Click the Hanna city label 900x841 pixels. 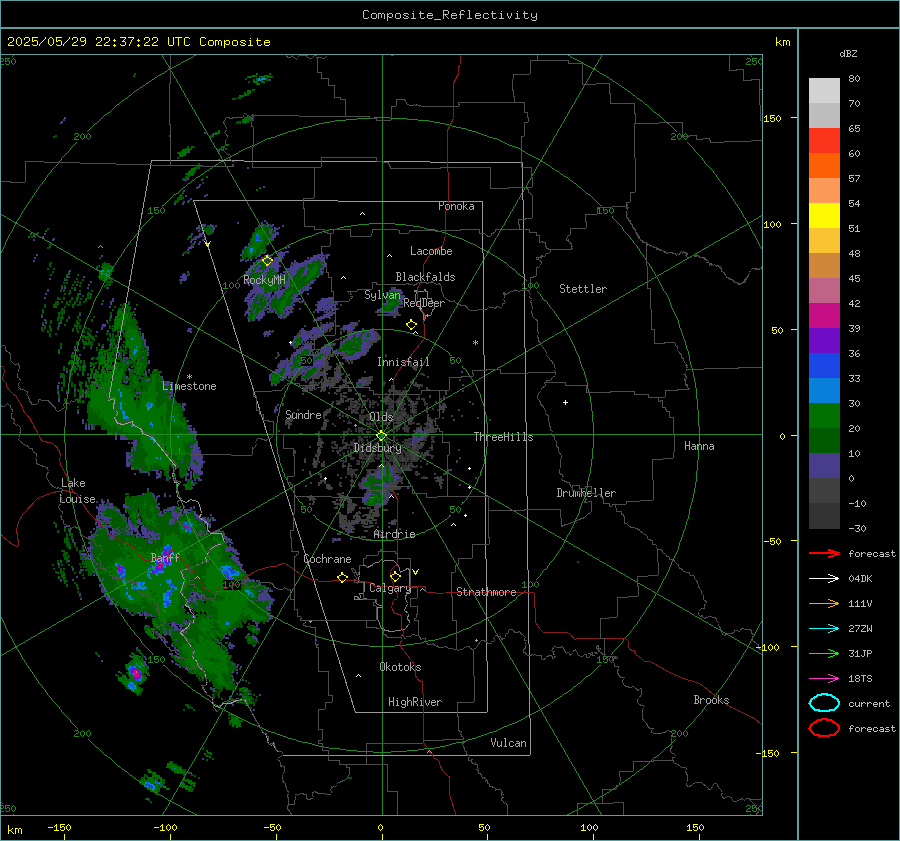(699, 446)
